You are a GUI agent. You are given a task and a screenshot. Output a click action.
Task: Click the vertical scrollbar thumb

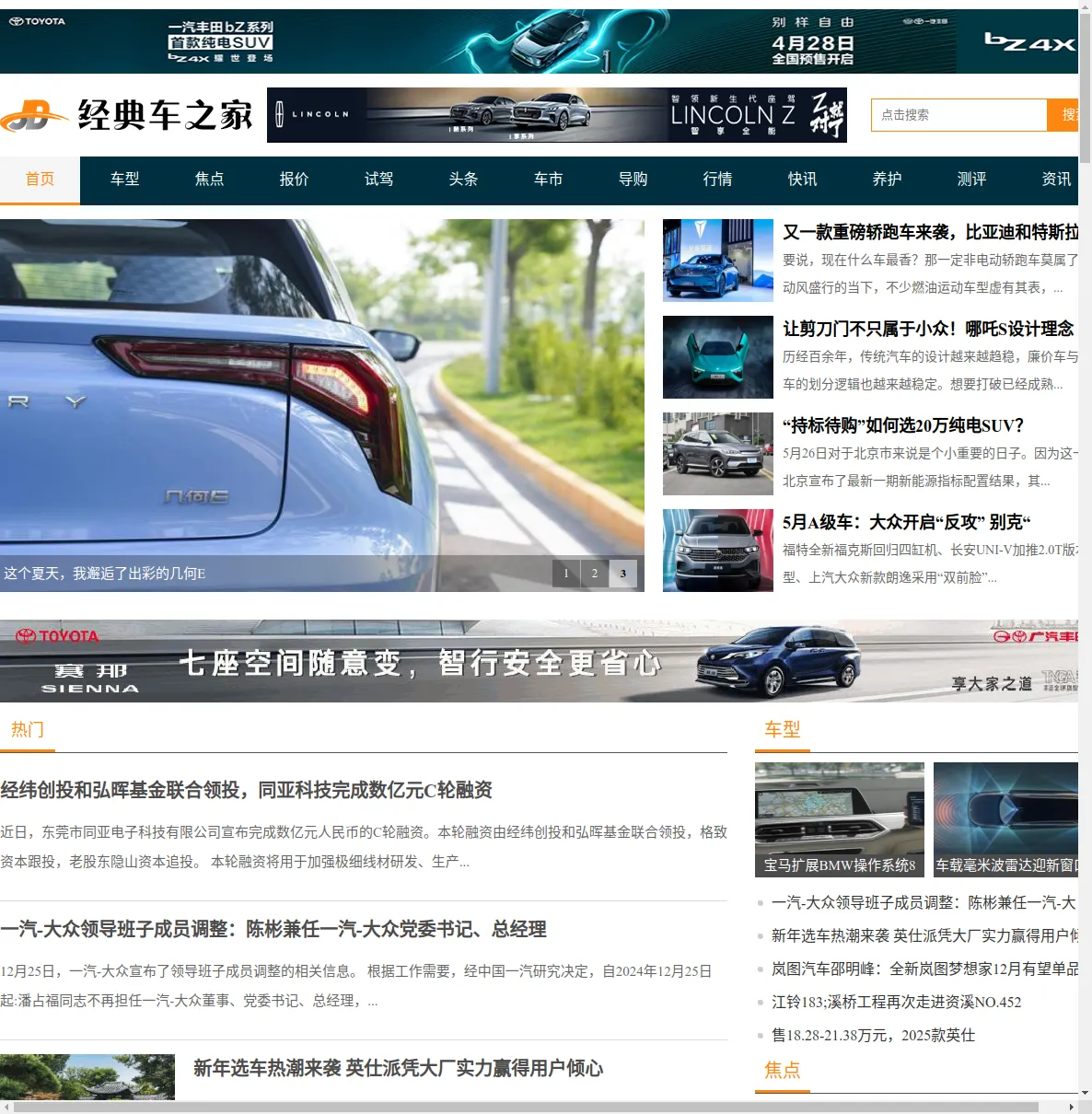pos(1085,87)
